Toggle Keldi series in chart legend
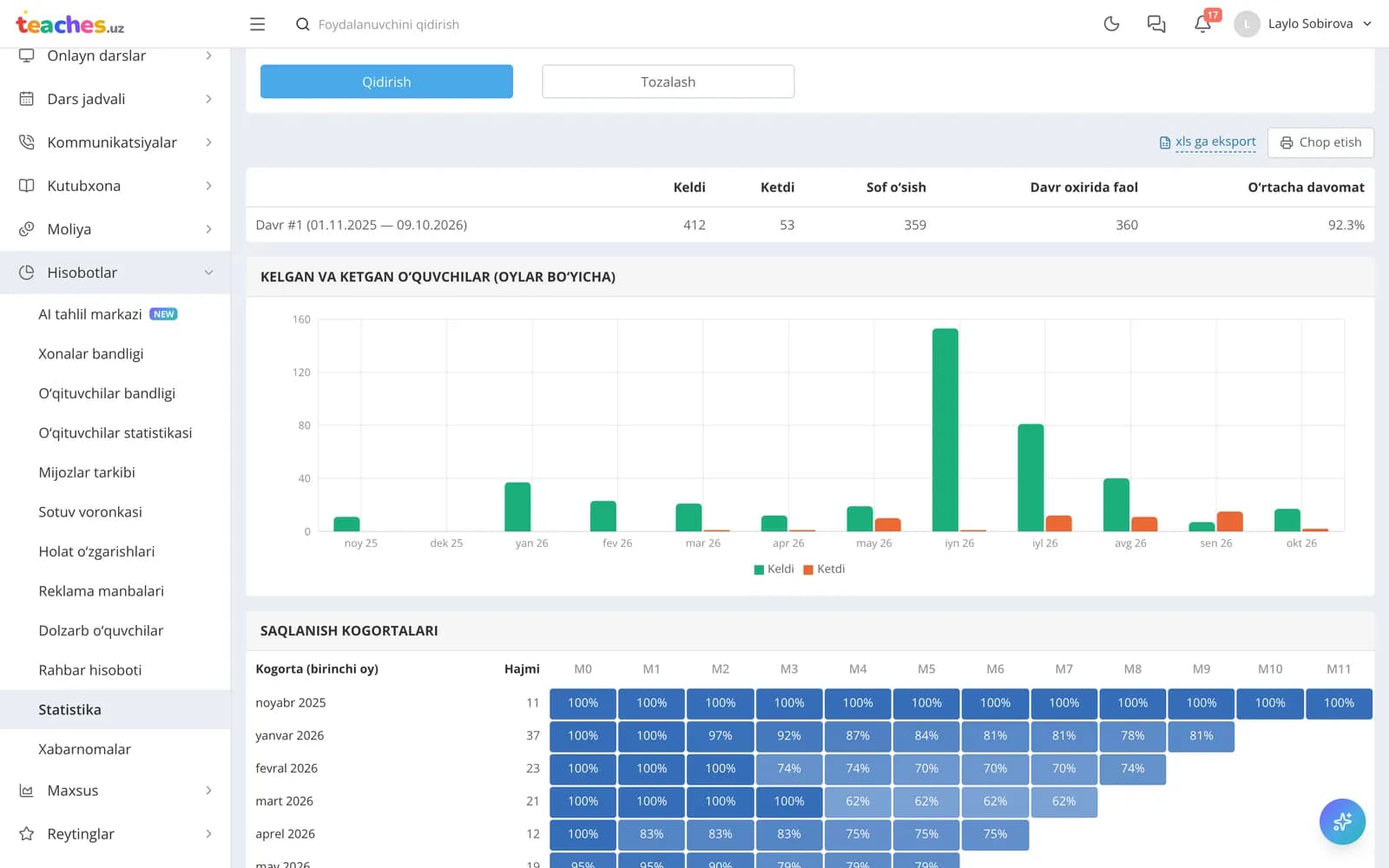This screenshot has height=868, width=1389. click(773, 569)
